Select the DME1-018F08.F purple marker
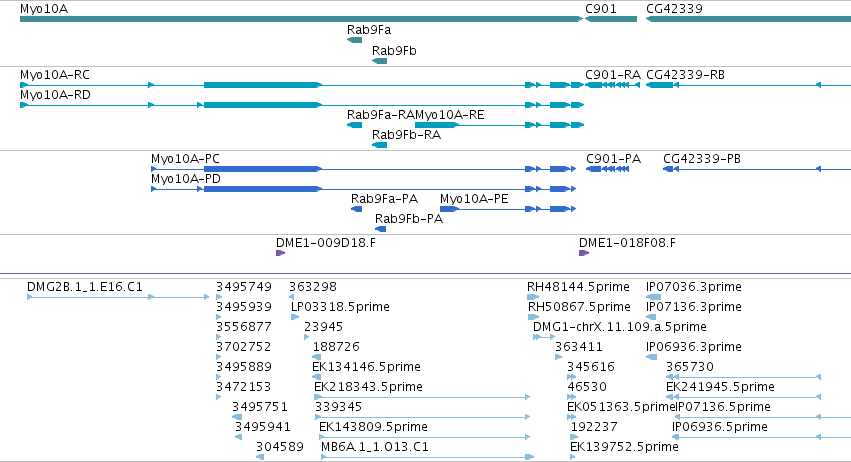This screenshot has height=462, width=851. pos(584,253)
